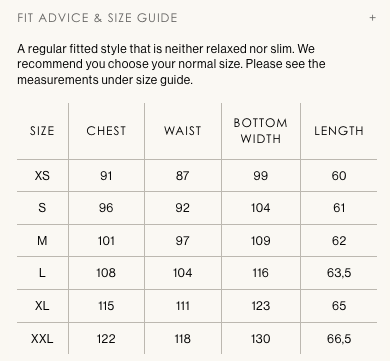This screenshot has width=390, height=361.
Task: Select the XXL bottom width value 130
Action: click(261, 339)
